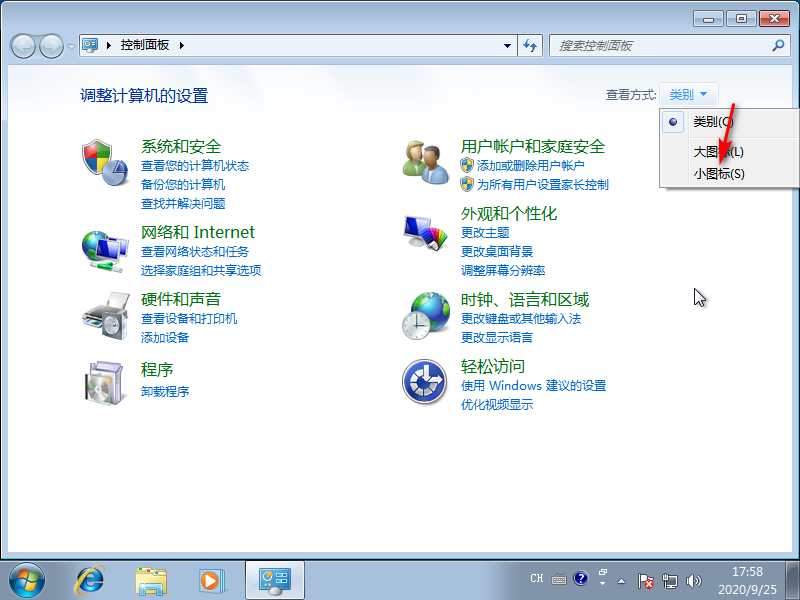
Task: Choose 大图标(L) from the view menu
Action: (718, 152)
